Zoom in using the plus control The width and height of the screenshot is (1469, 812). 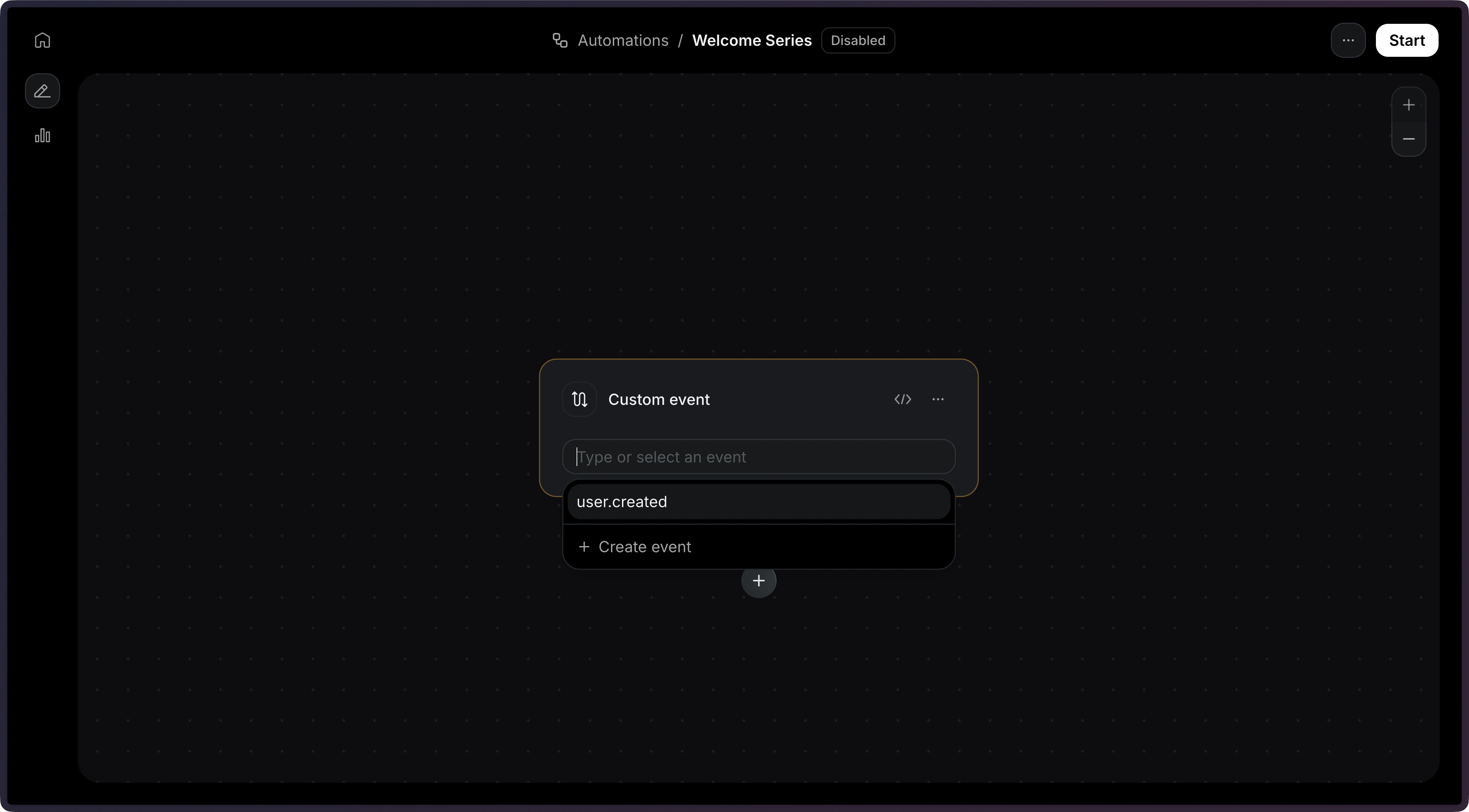point(1409,104)
